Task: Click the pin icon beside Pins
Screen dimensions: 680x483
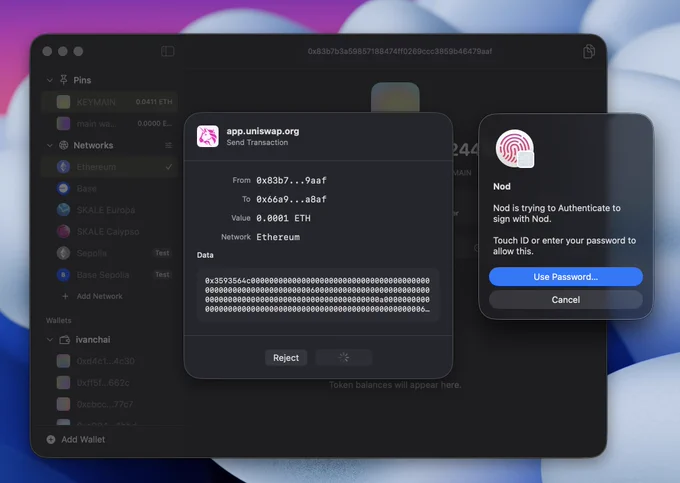Action: click(x=63, y=80)
